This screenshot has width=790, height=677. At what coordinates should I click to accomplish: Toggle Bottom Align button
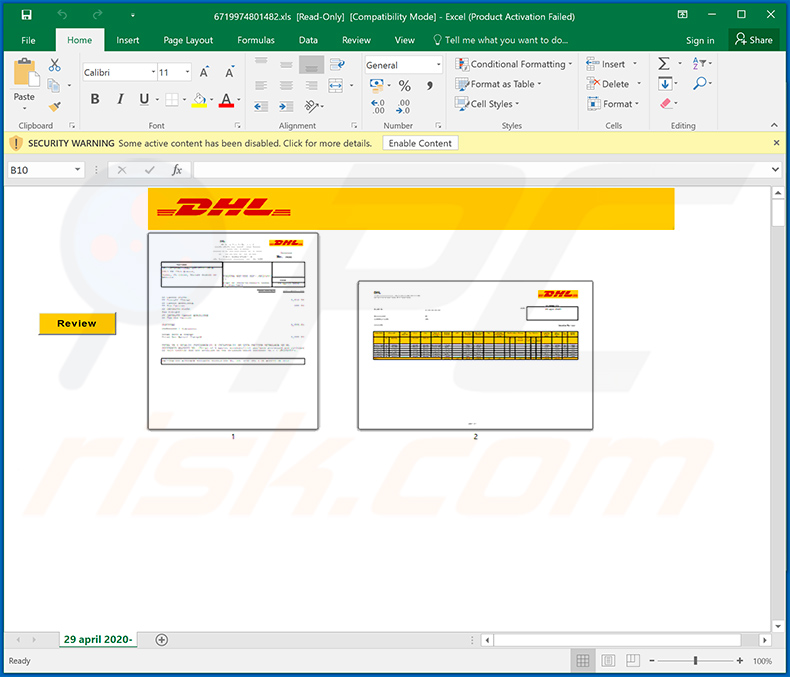[311, 64]
